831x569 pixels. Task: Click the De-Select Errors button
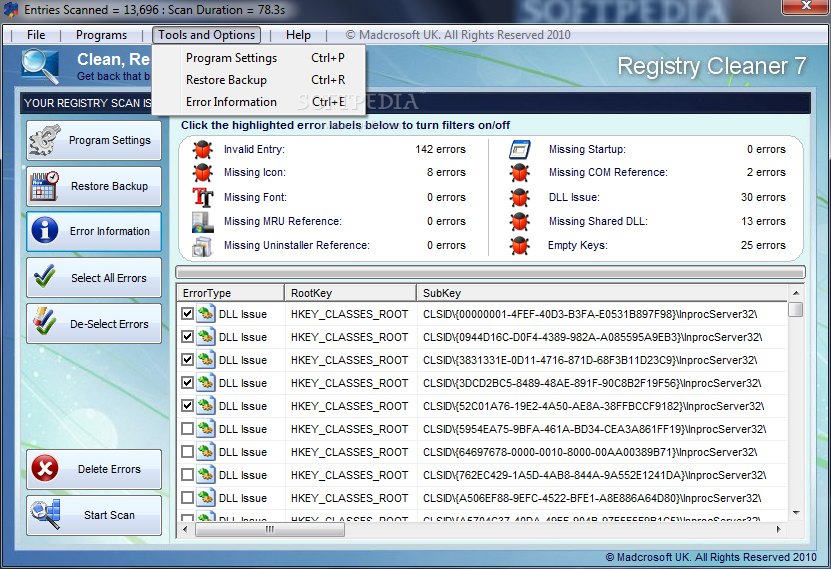click(94, 323)
